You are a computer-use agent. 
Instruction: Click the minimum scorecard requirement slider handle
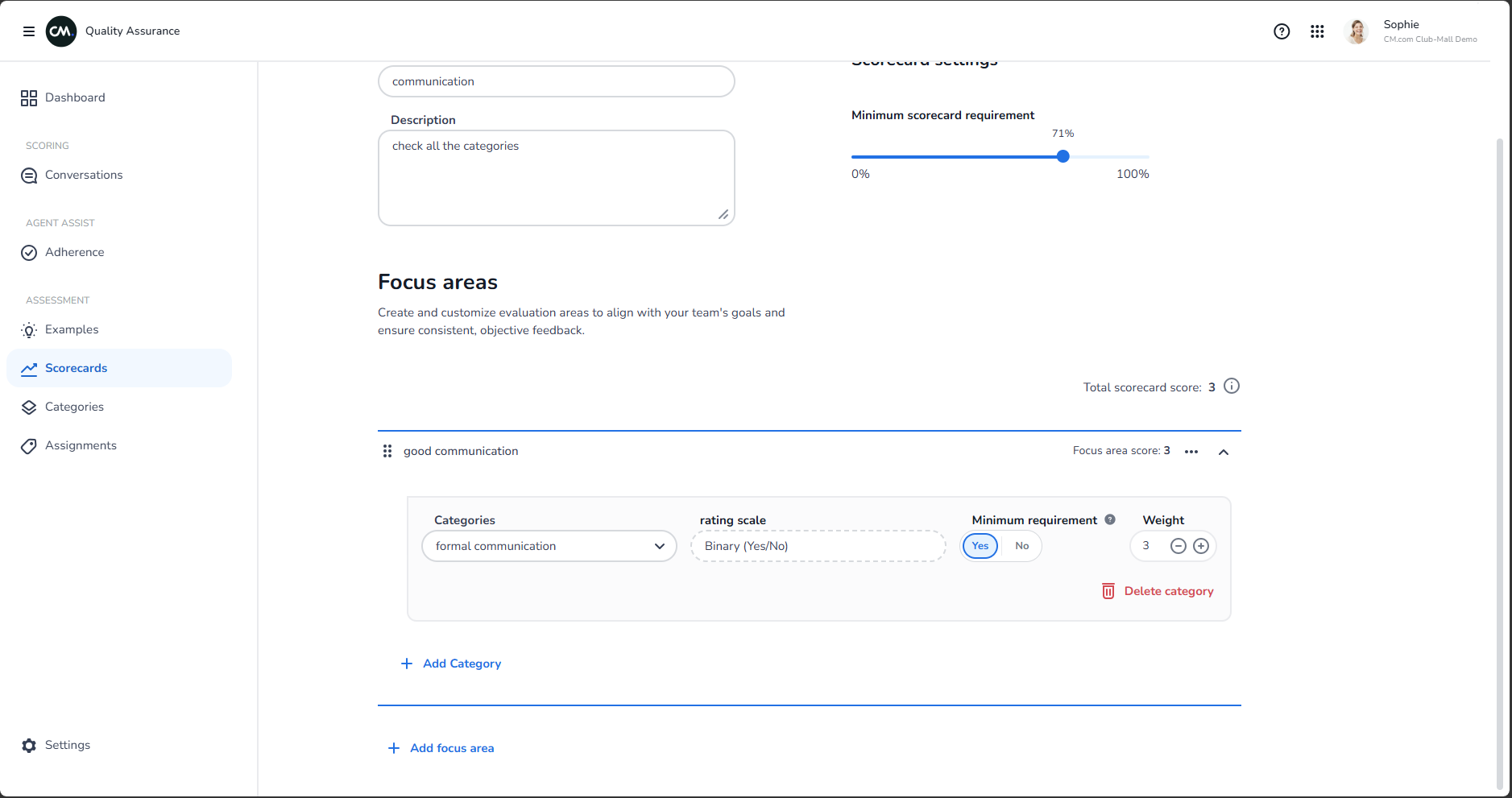pos(1063,156)
